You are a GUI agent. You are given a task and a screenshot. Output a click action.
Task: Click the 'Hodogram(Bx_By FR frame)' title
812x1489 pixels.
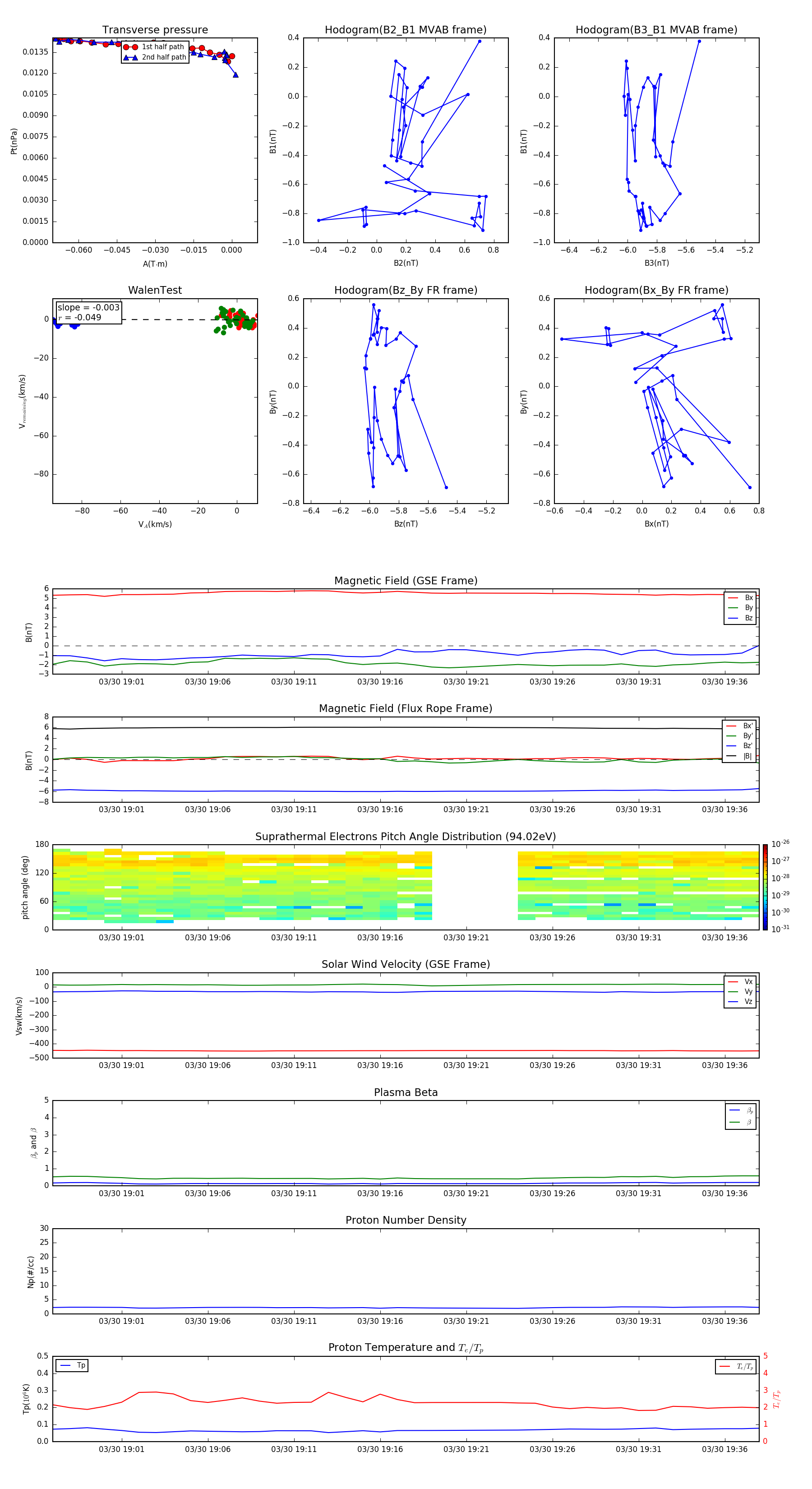point(656,290)
